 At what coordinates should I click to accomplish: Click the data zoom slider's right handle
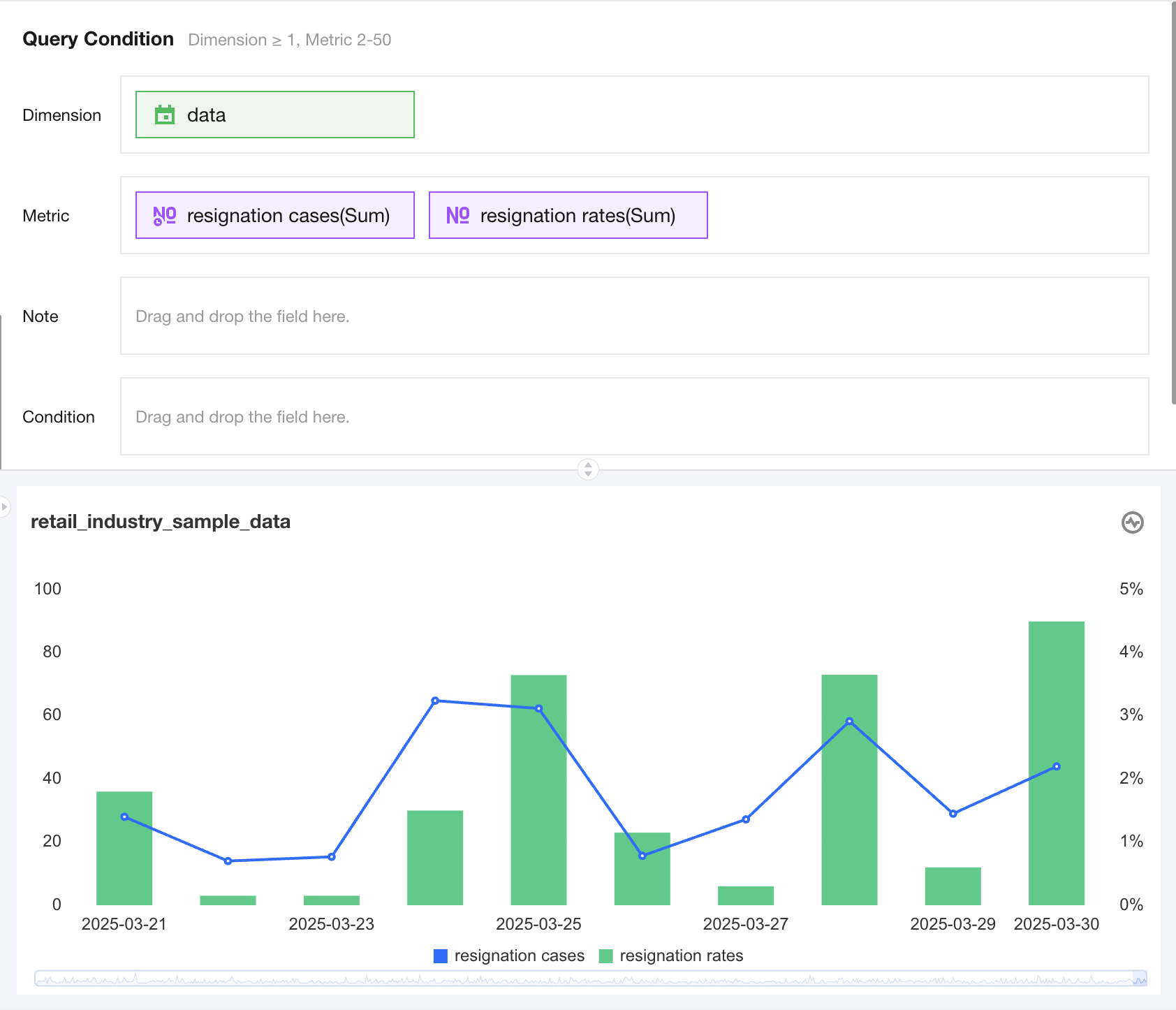[x=1140, y=979]
